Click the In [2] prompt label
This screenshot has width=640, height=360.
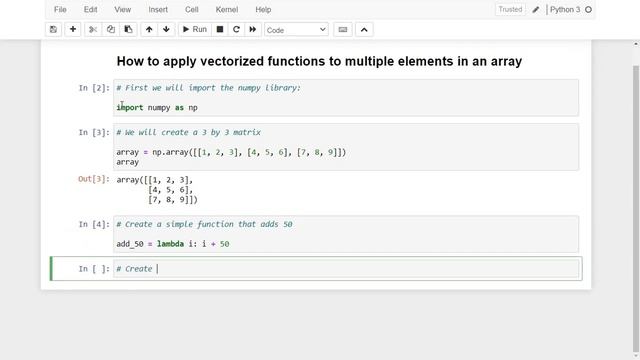tap(94, 88)
